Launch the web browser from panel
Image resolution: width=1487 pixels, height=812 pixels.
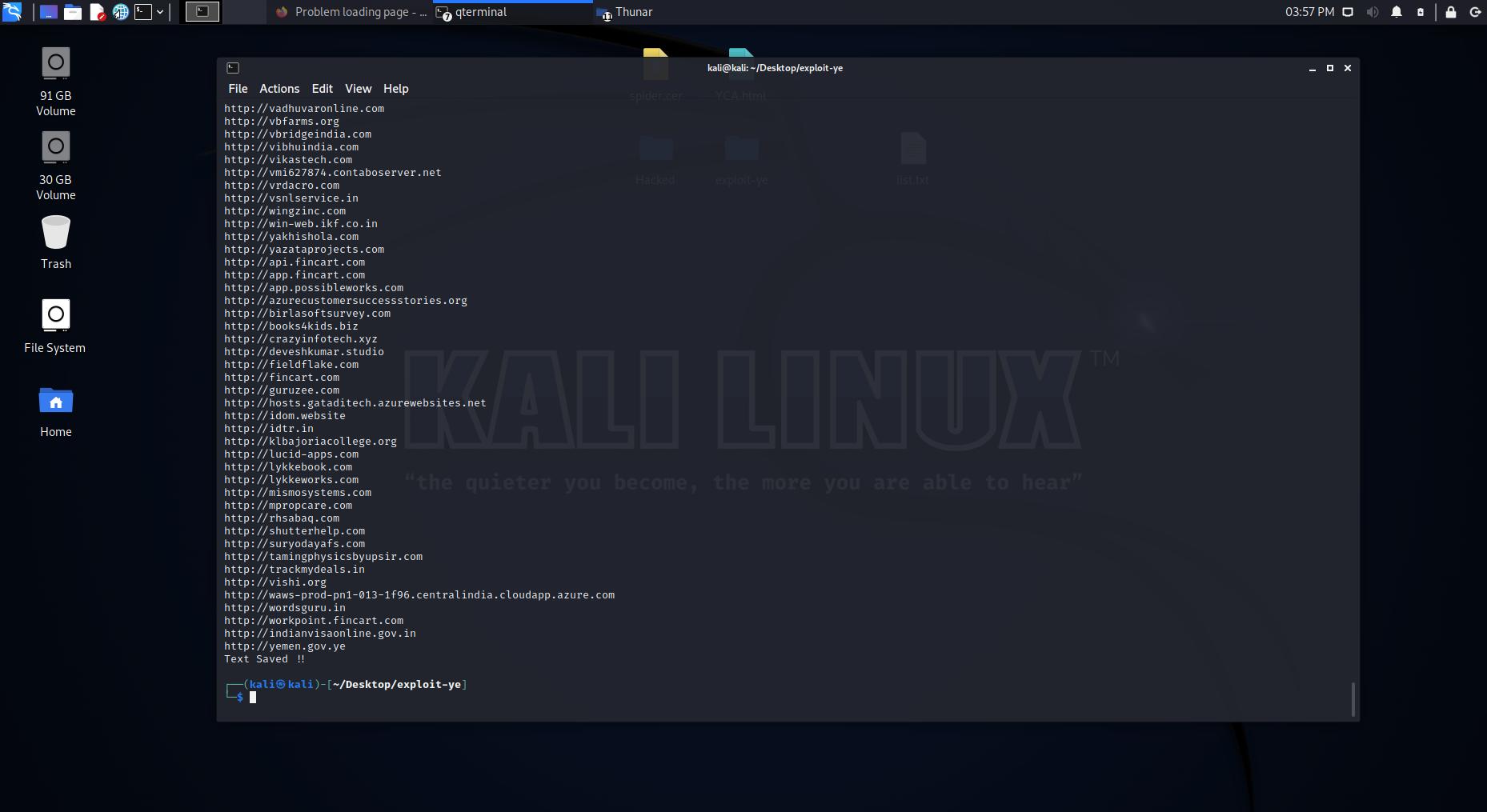(121, 12)
